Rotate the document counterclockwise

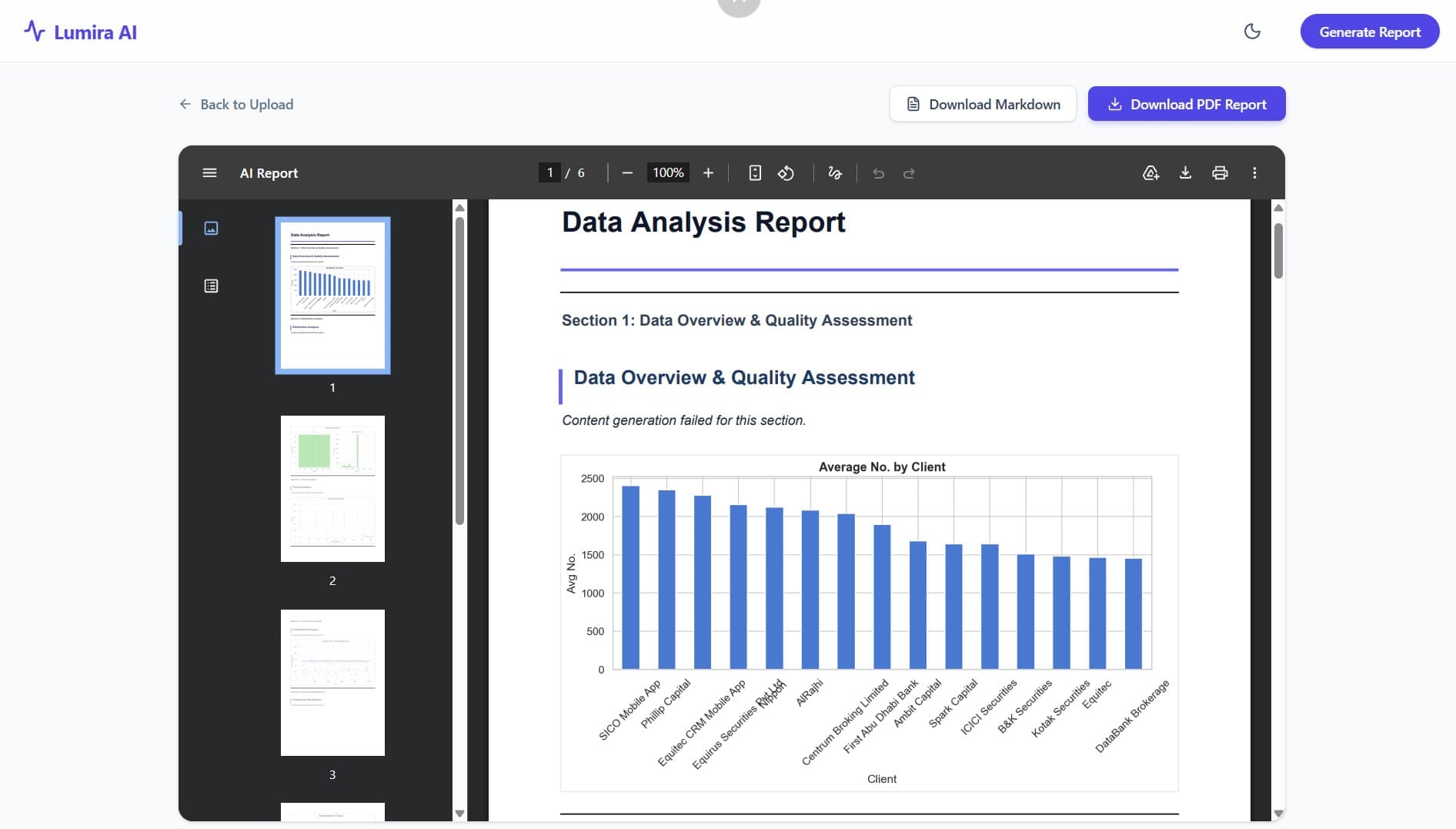786,173
